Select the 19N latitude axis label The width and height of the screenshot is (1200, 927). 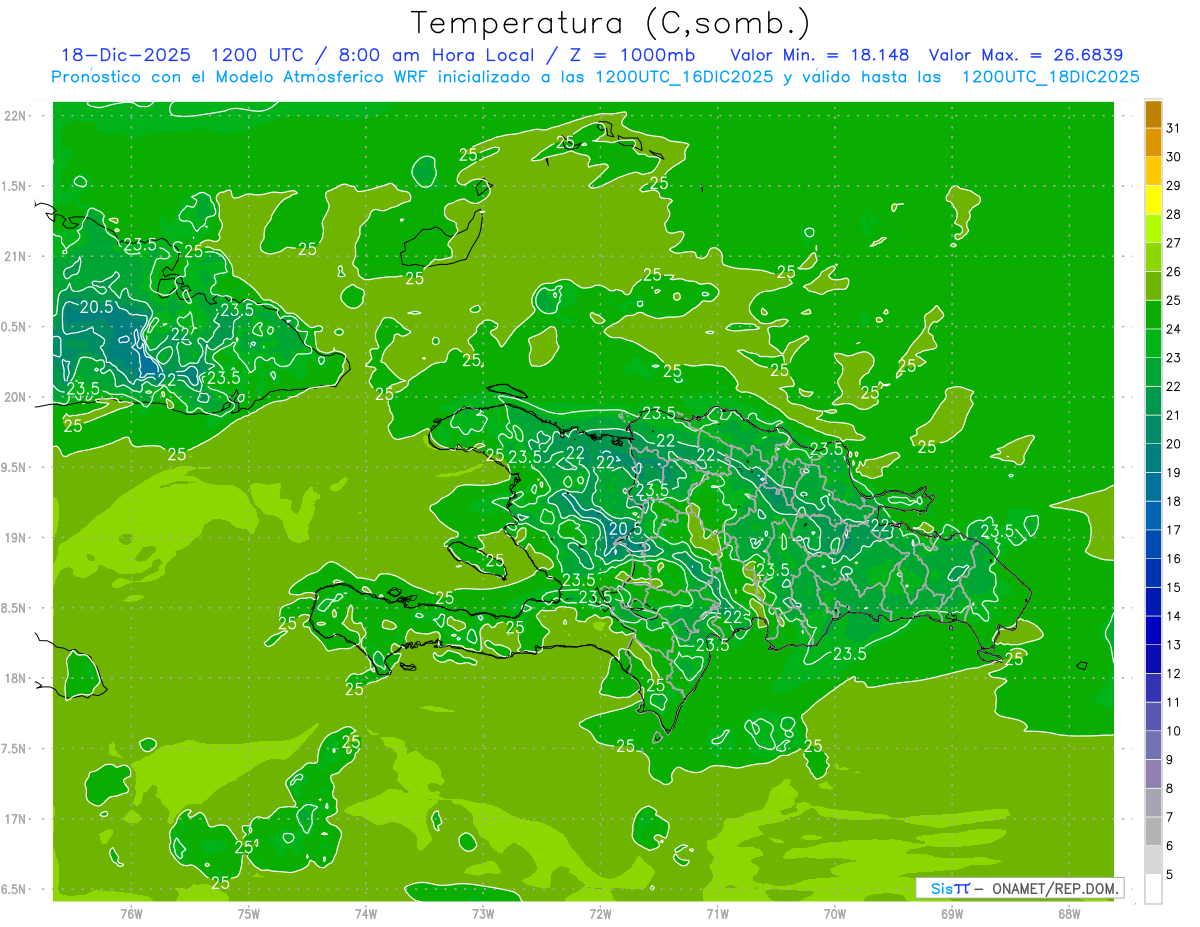15,538
